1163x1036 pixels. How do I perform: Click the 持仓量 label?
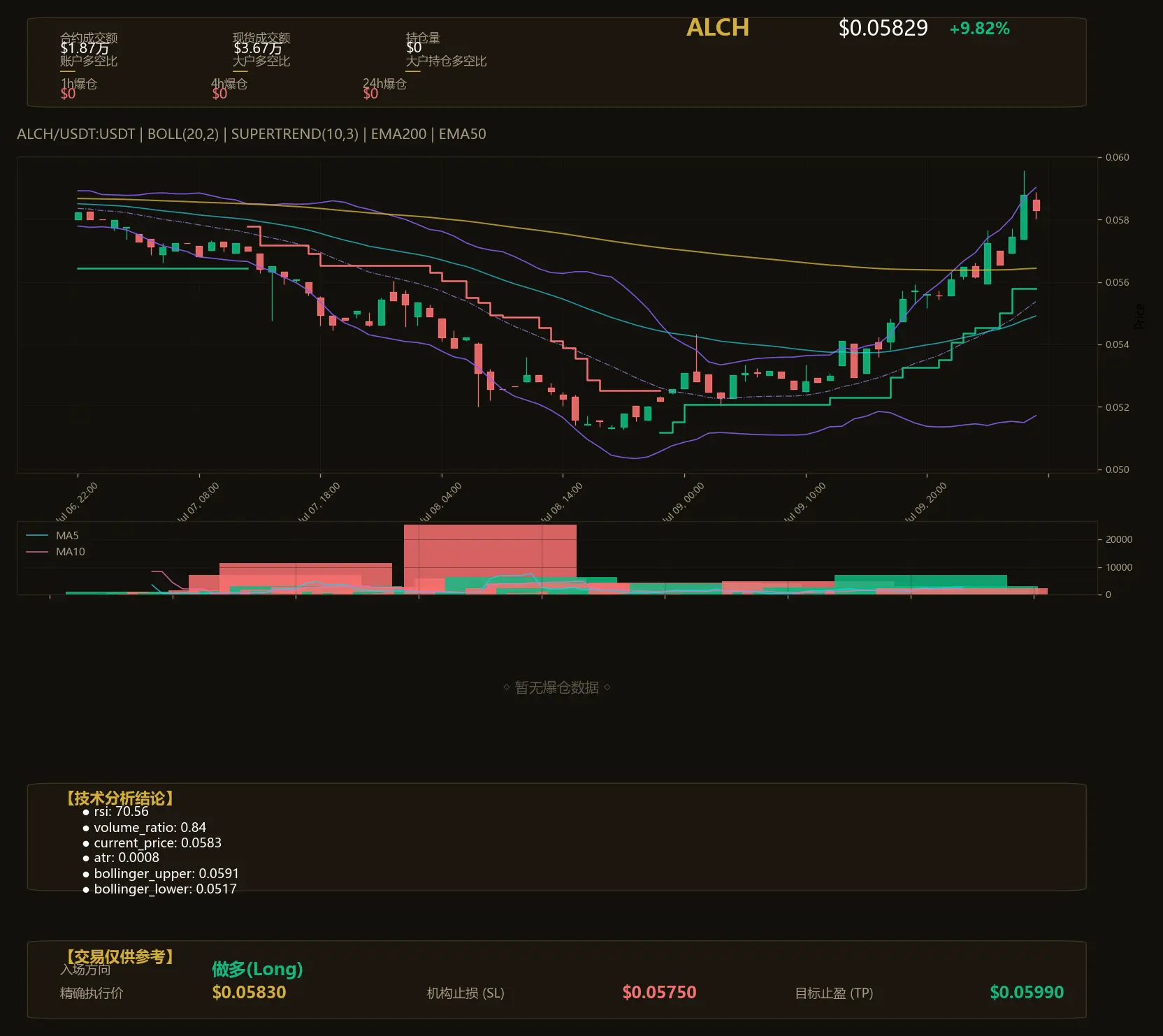coord(423,37)
